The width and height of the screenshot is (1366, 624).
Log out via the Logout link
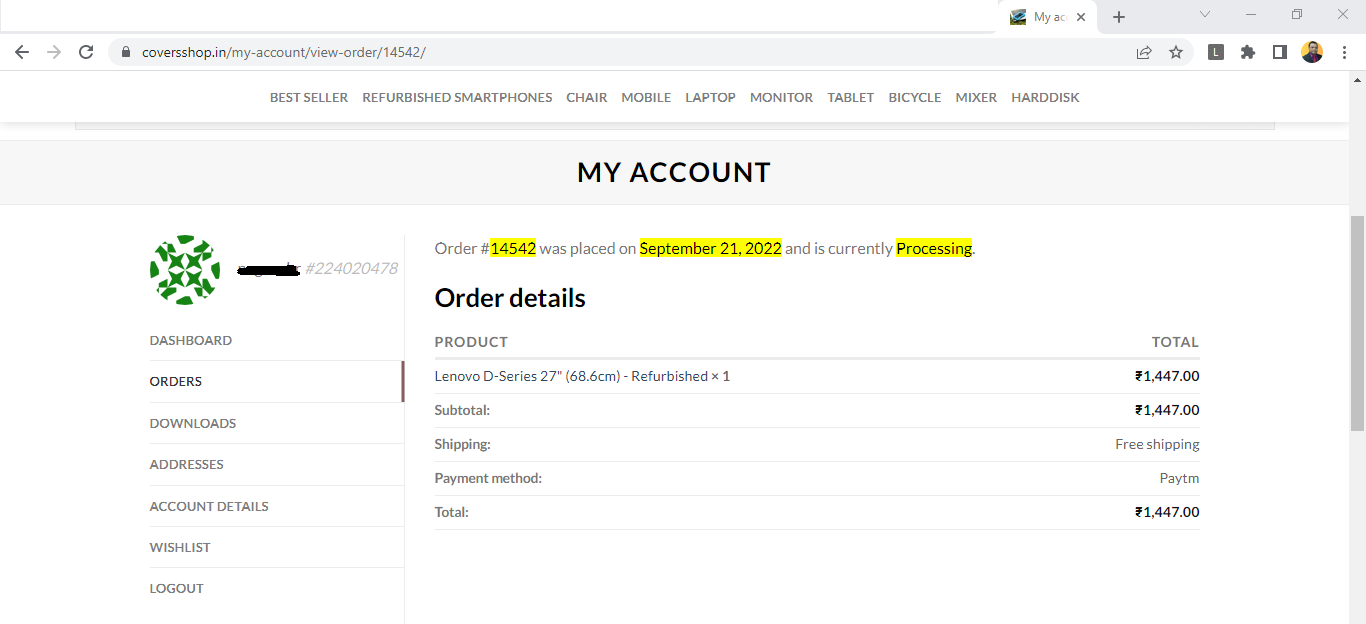pos(177,588)
